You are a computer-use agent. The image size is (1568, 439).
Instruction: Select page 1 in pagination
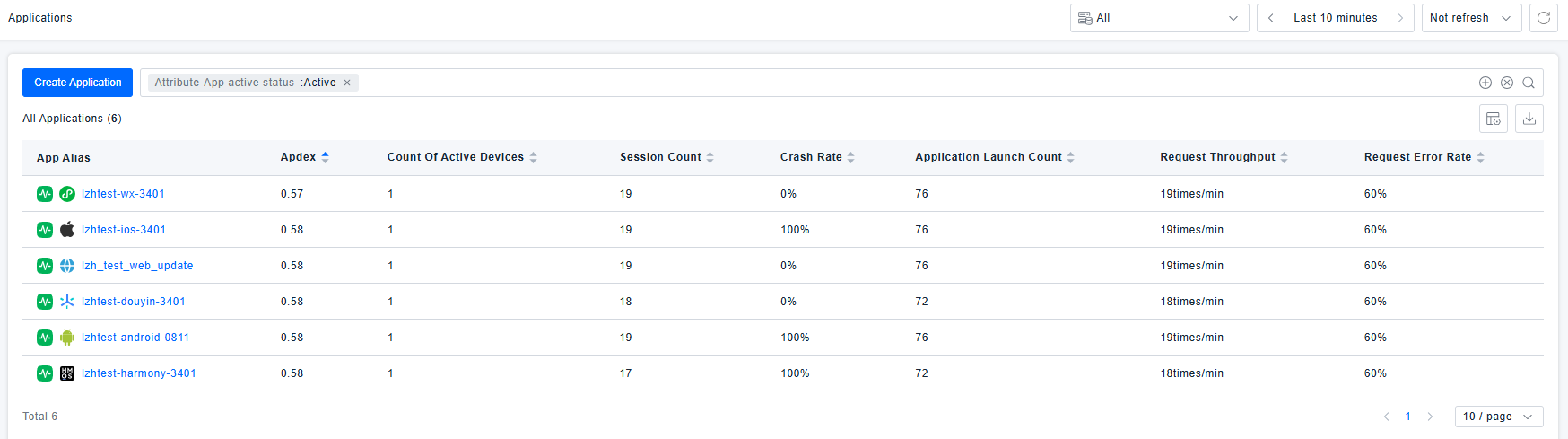click(x=1408, y=417)
